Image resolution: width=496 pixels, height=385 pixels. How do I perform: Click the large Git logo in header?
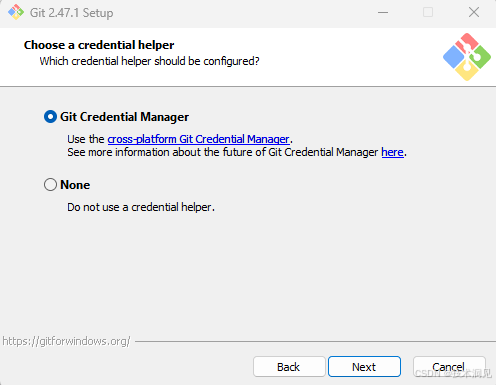pos(467,57)
